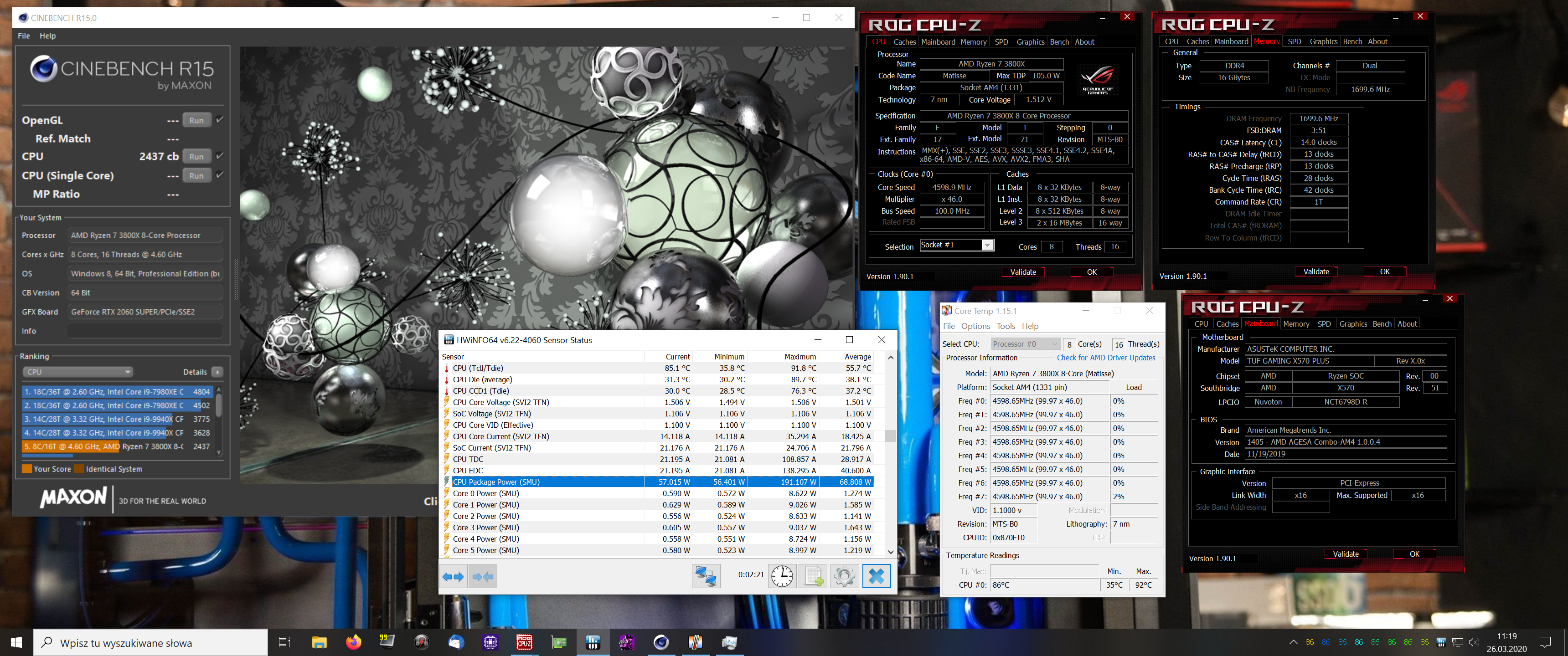Click Validate in CPU-Z Mainboard window
Viewport: 1568px width, 656px height.
pyautogui.click(x=1346, y=554)
